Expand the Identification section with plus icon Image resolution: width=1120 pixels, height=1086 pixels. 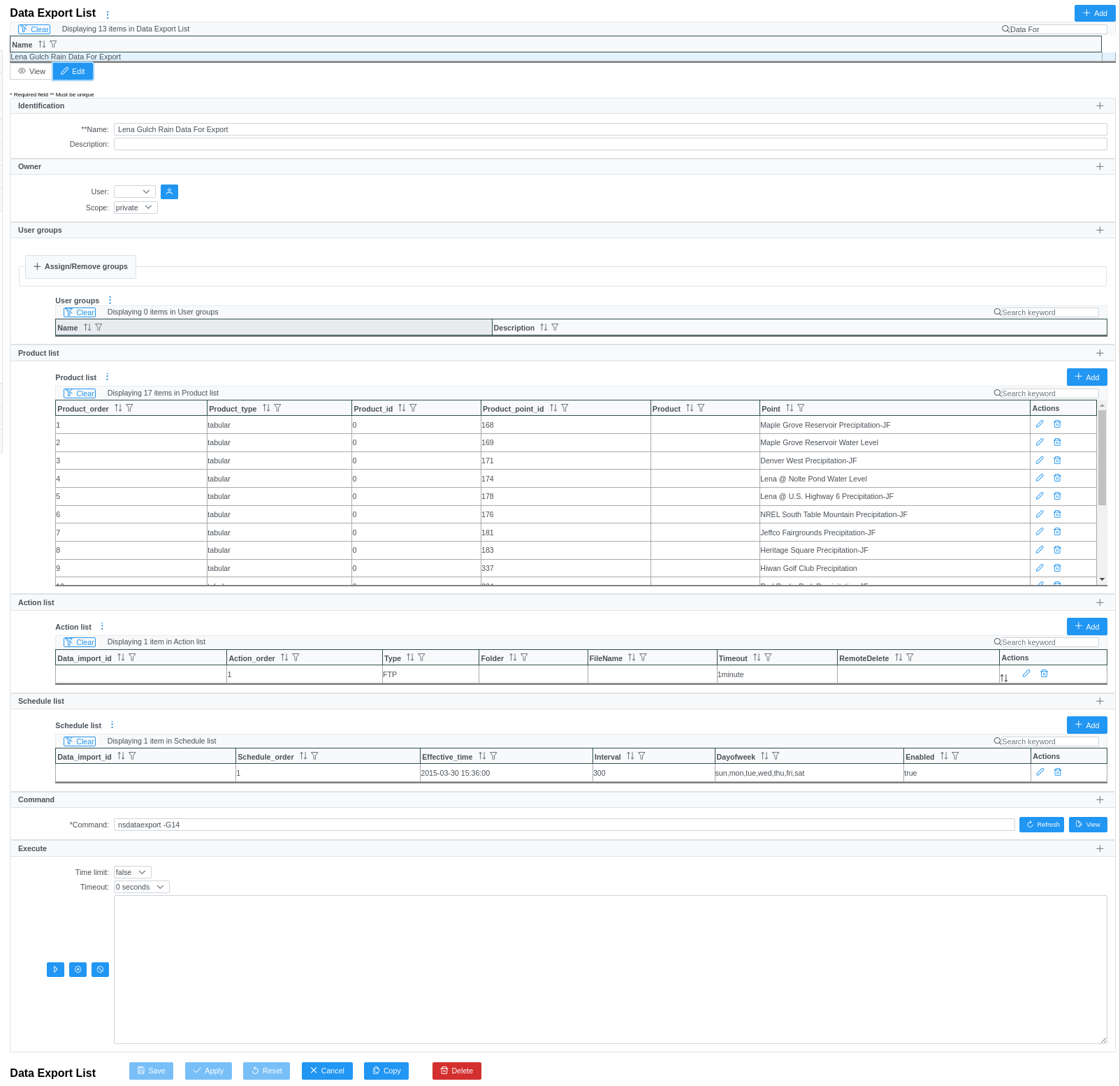pyautogui.click(x=1100, y=106)
